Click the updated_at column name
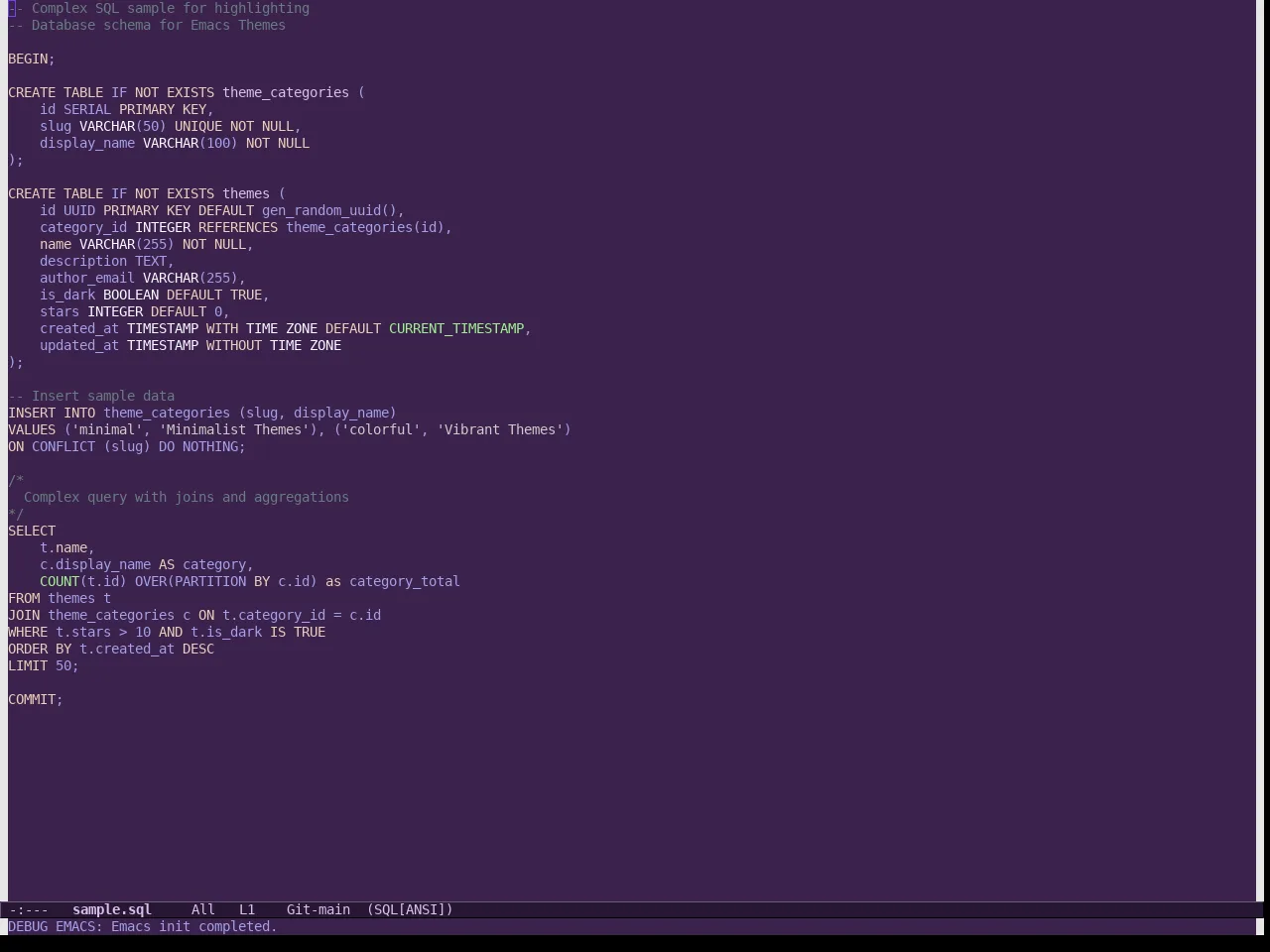 pos(79,345)
